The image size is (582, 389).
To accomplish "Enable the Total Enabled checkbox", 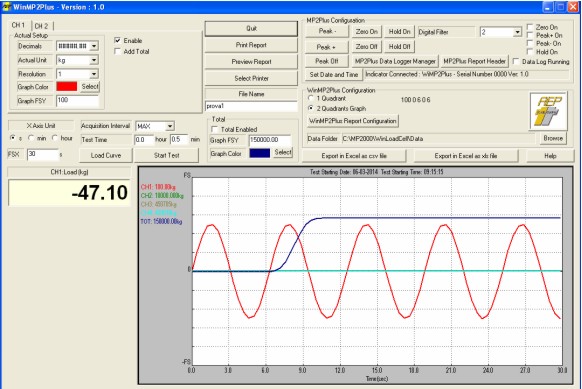I will [x=214, y=129].
